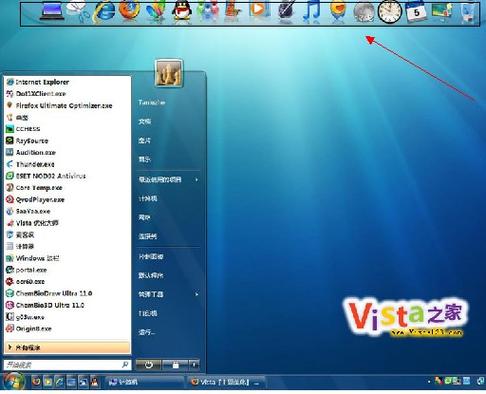Screen dimensions: 486x394
Task: Open the QQ penguin icon in the dock
Action: pos(182,12)
